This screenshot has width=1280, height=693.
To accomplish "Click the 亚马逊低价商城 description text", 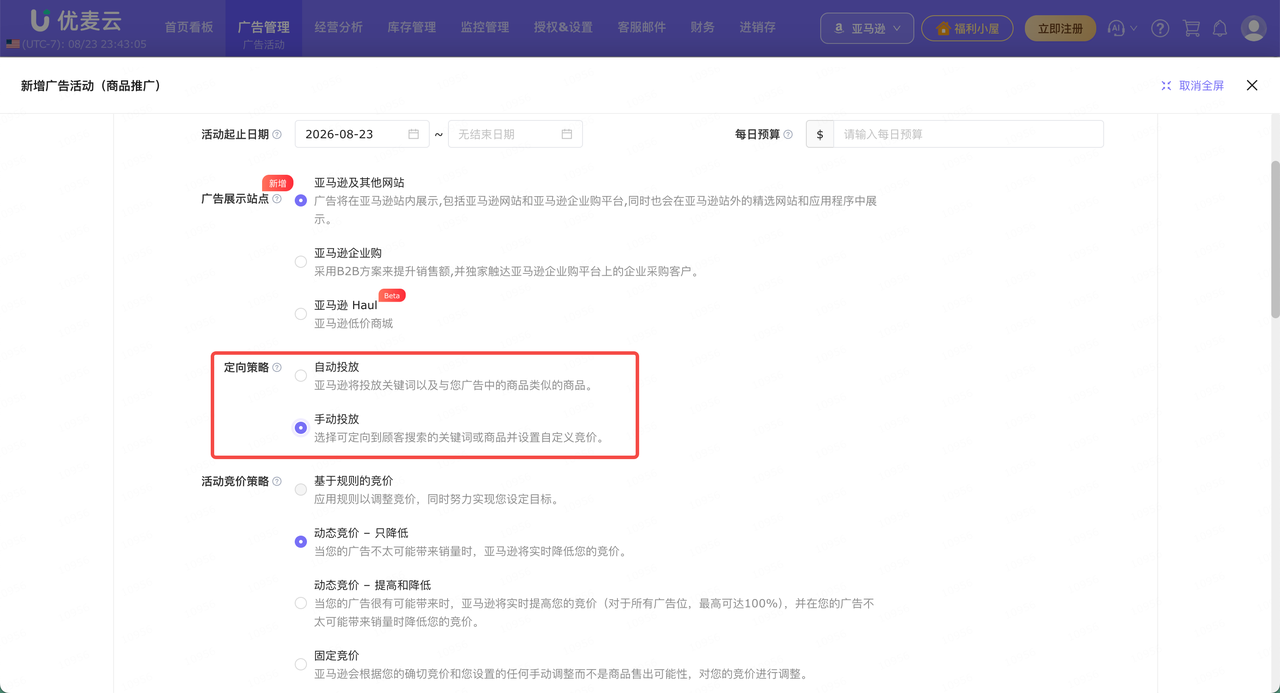I will click(x=353, y=323).
